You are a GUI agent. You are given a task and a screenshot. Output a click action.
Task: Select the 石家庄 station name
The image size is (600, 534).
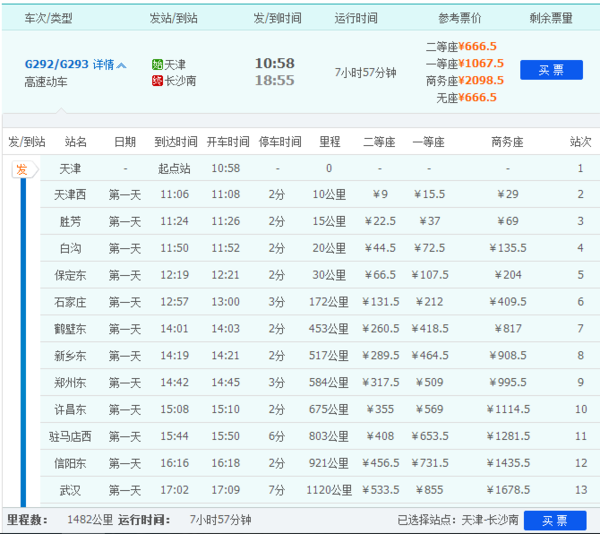point(70,302)
